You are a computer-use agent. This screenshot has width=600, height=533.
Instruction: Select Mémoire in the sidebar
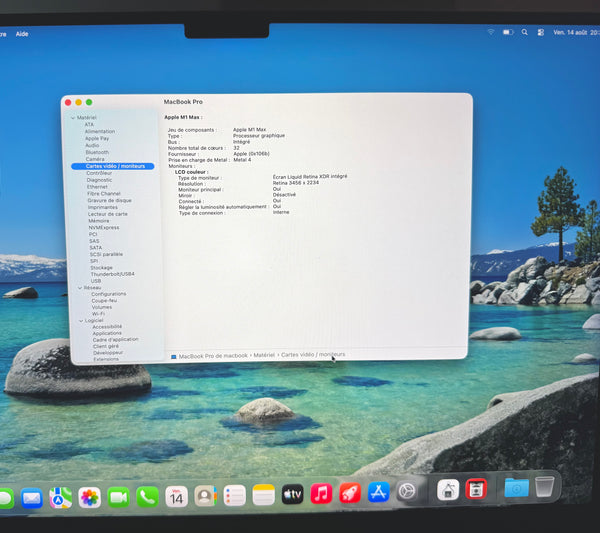click(x=99, y=221)
